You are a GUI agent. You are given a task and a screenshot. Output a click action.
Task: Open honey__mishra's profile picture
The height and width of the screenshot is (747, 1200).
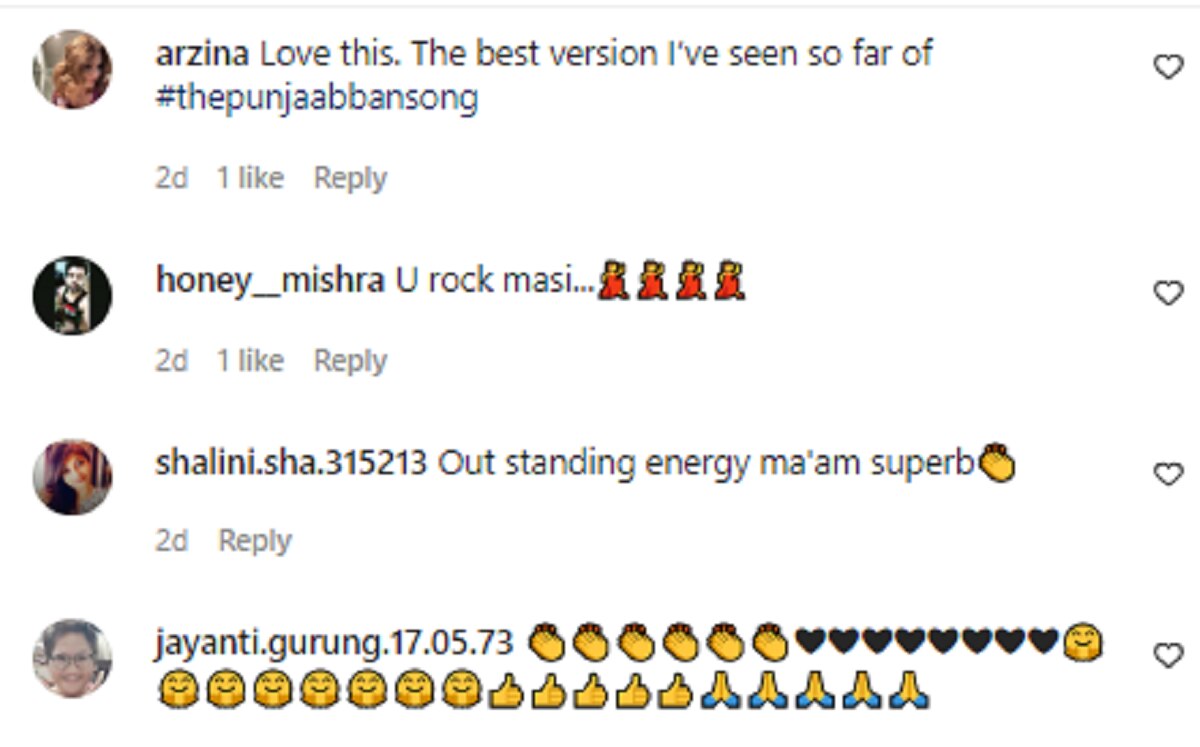pos(72,294)
